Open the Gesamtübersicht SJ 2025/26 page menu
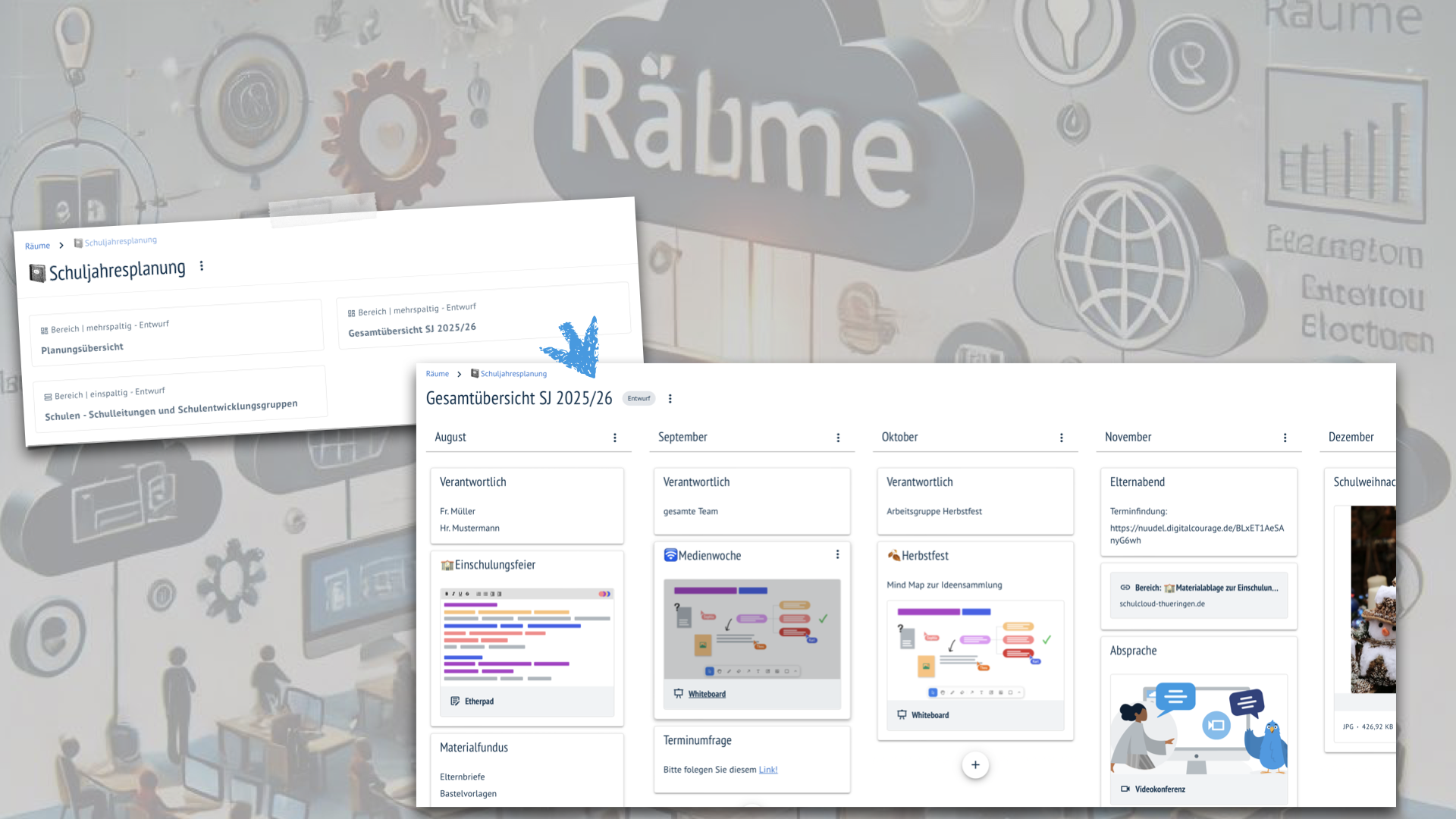 (670, 398)
